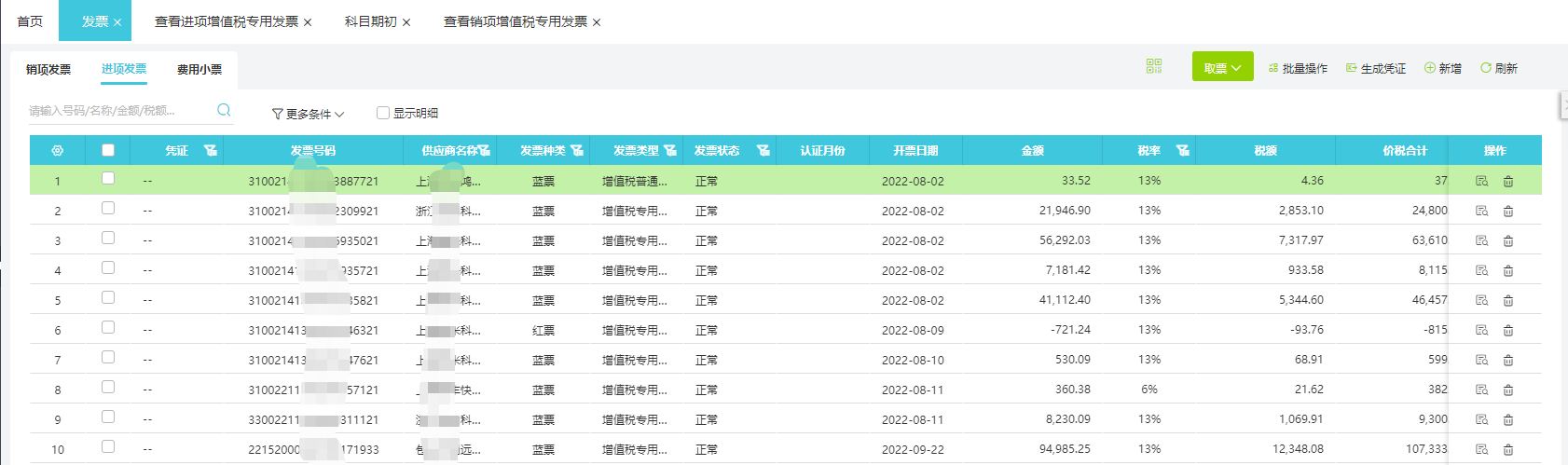View details icon for row 1
The width and height of the screenshot is (1568, 465).
(1482, 181)
